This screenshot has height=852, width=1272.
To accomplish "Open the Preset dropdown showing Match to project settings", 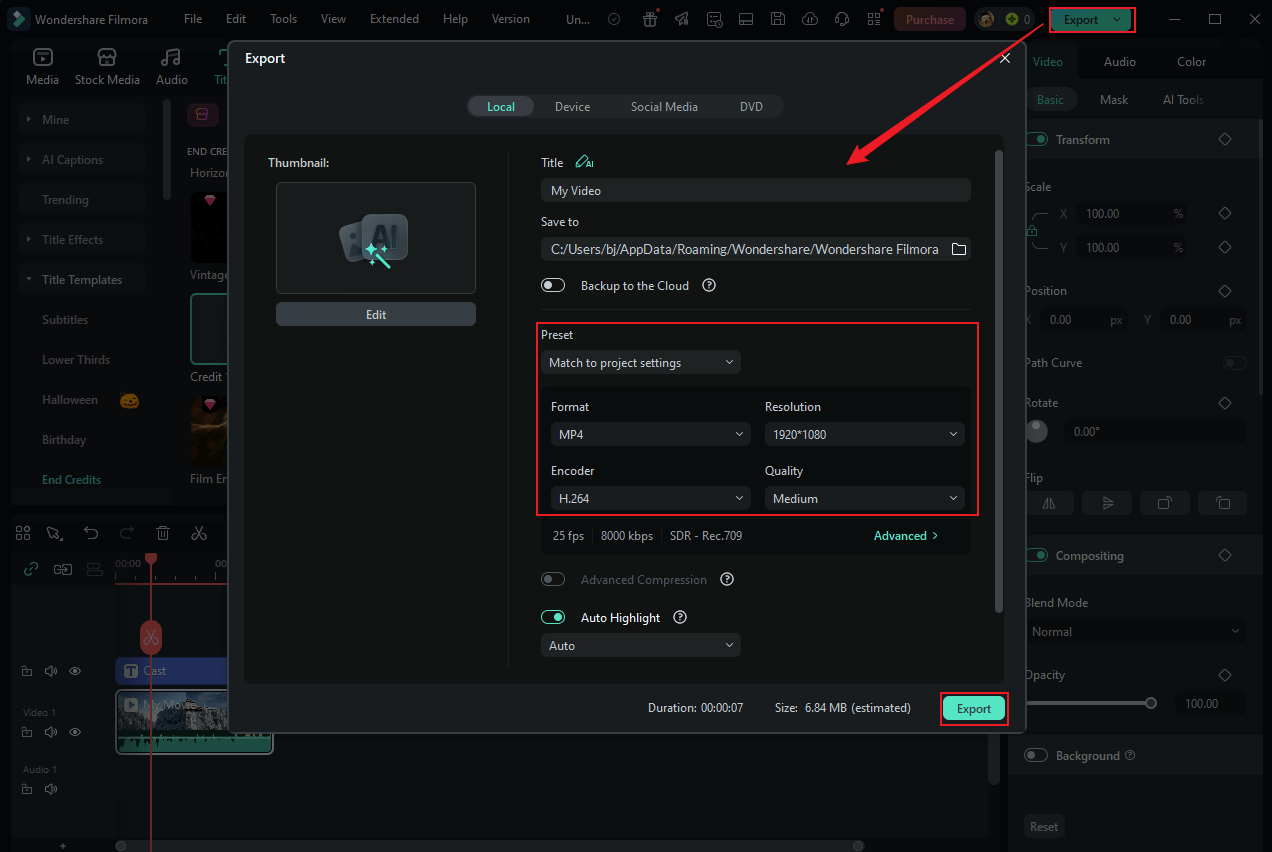I will click(x=640, y=362).
